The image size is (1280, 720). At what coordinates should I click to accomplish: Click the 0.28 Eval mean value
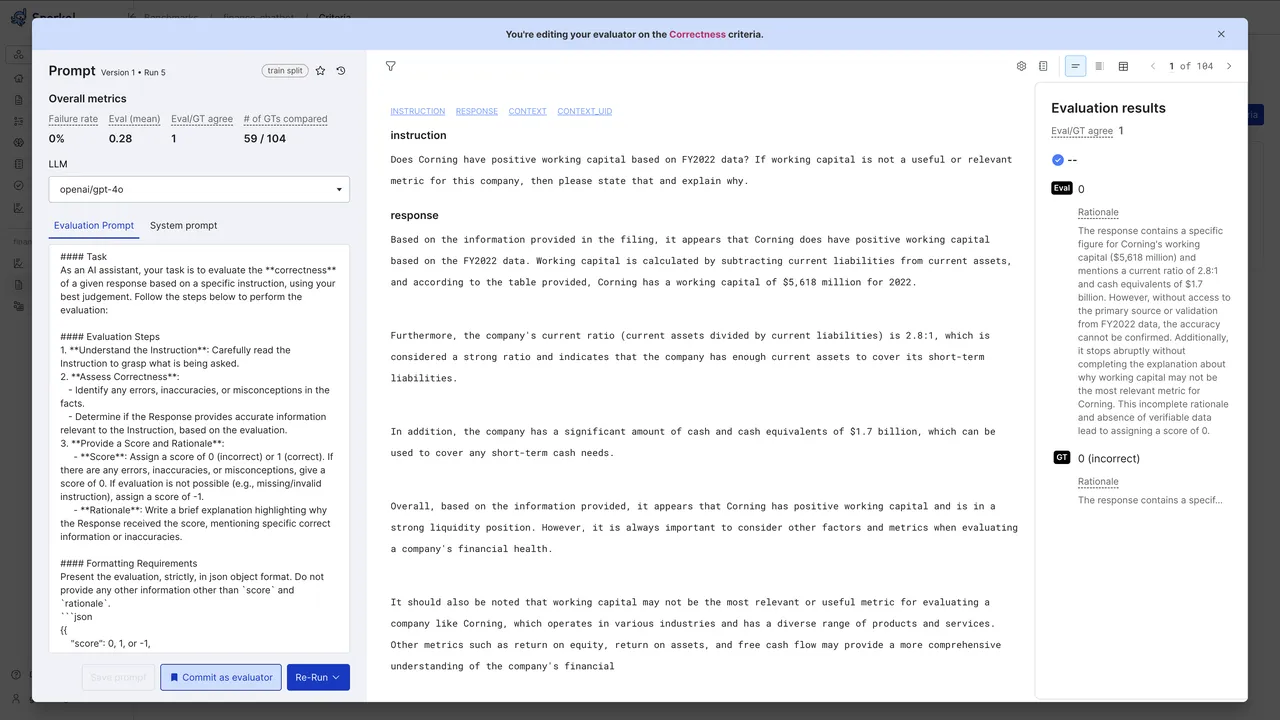pyautogui.click(x=121, y=138)
